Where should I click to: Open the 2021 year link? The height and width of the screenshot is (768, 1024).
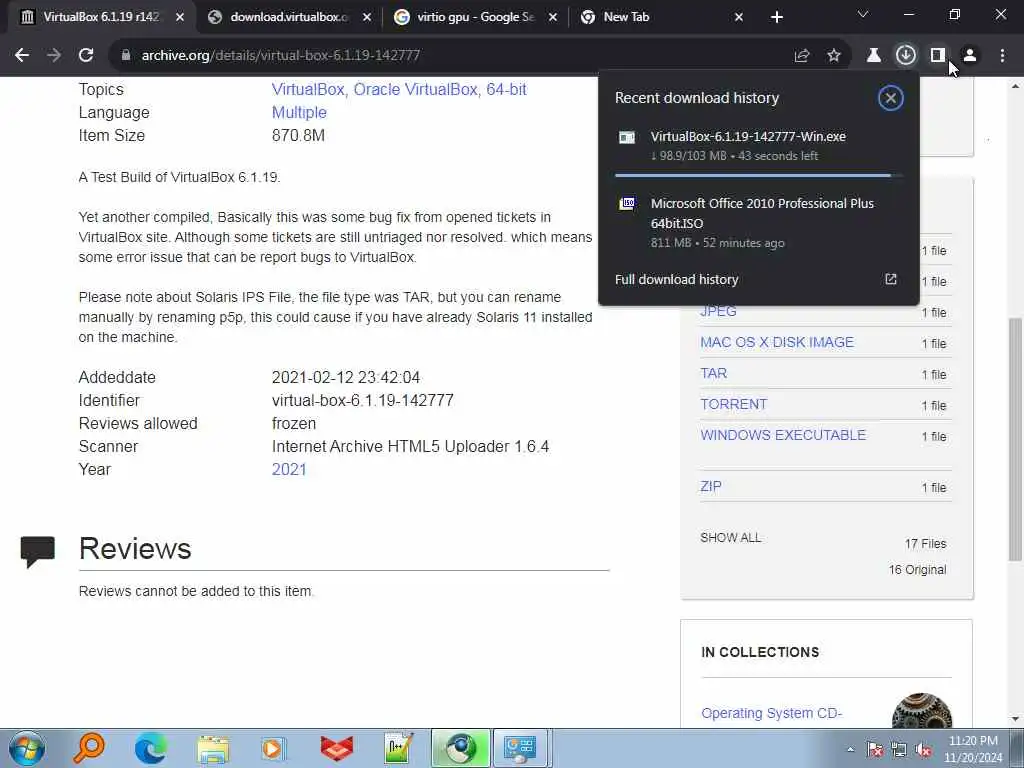(x=289, y=470)
